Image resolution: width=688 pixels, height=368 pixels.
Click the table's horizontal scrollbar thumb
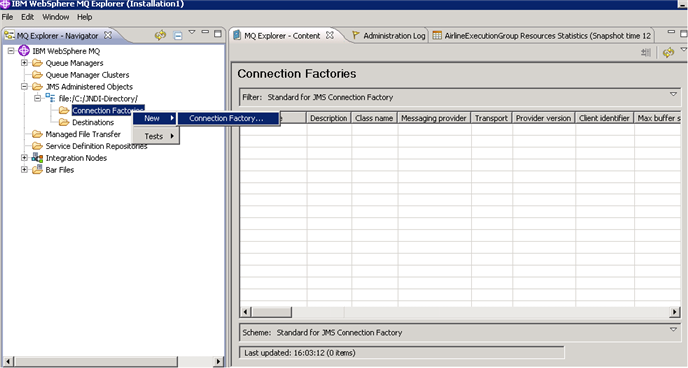click(x=271, y=312)
